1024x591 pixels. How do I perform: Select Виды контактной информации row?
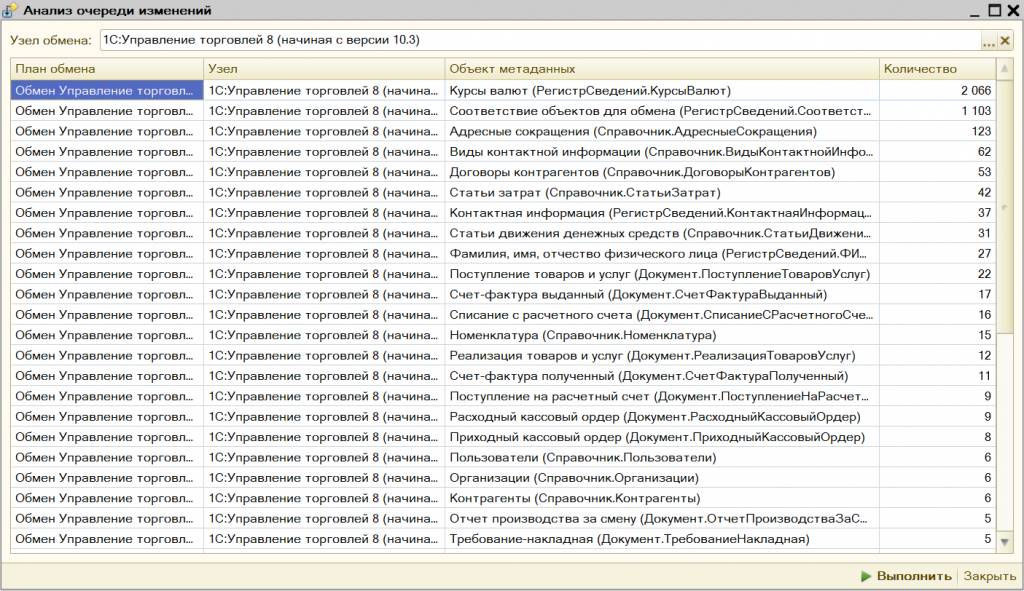503,152
